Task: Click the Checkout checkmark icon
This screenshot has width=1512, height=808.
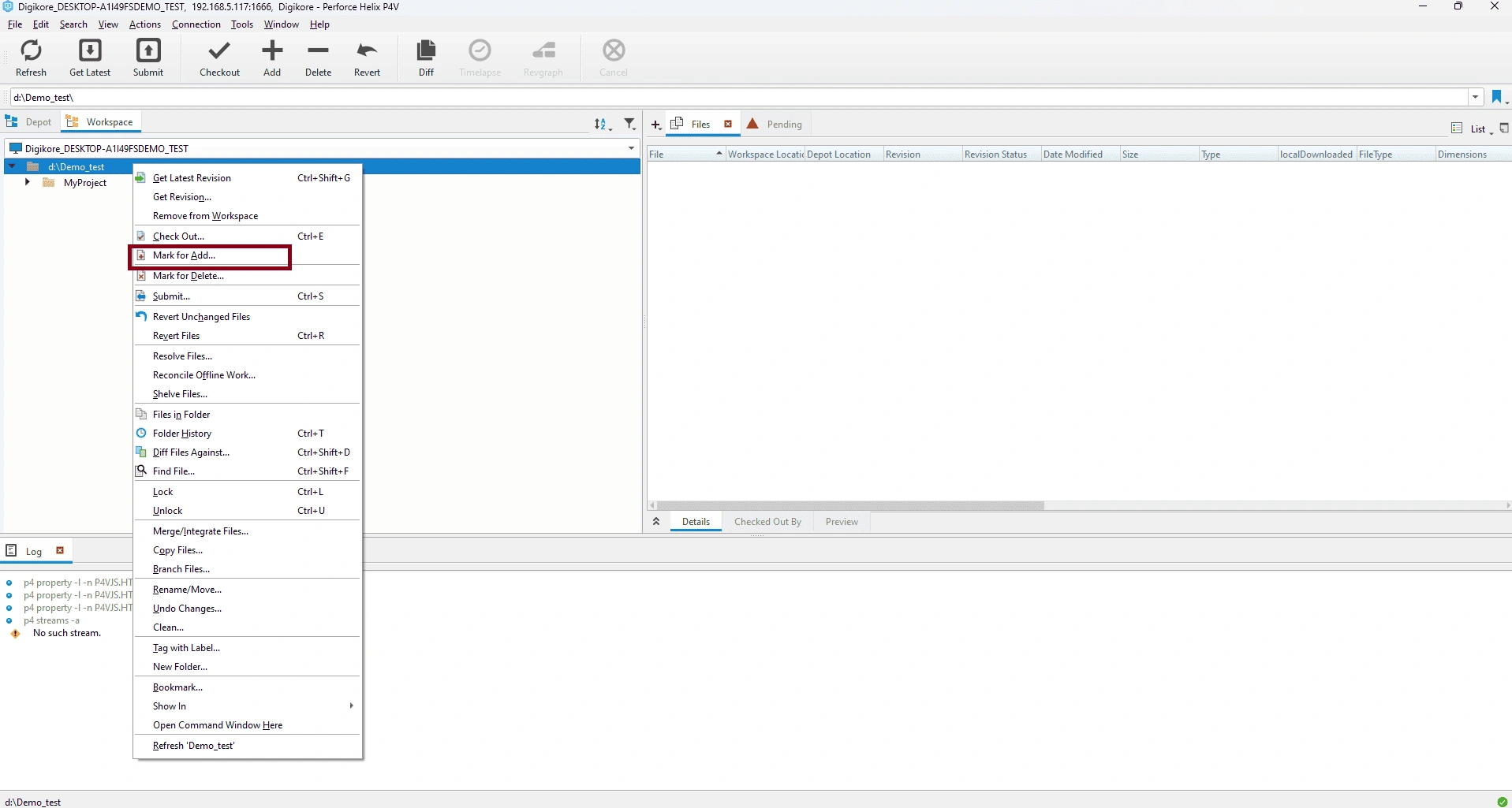Action: click(219, 51)
